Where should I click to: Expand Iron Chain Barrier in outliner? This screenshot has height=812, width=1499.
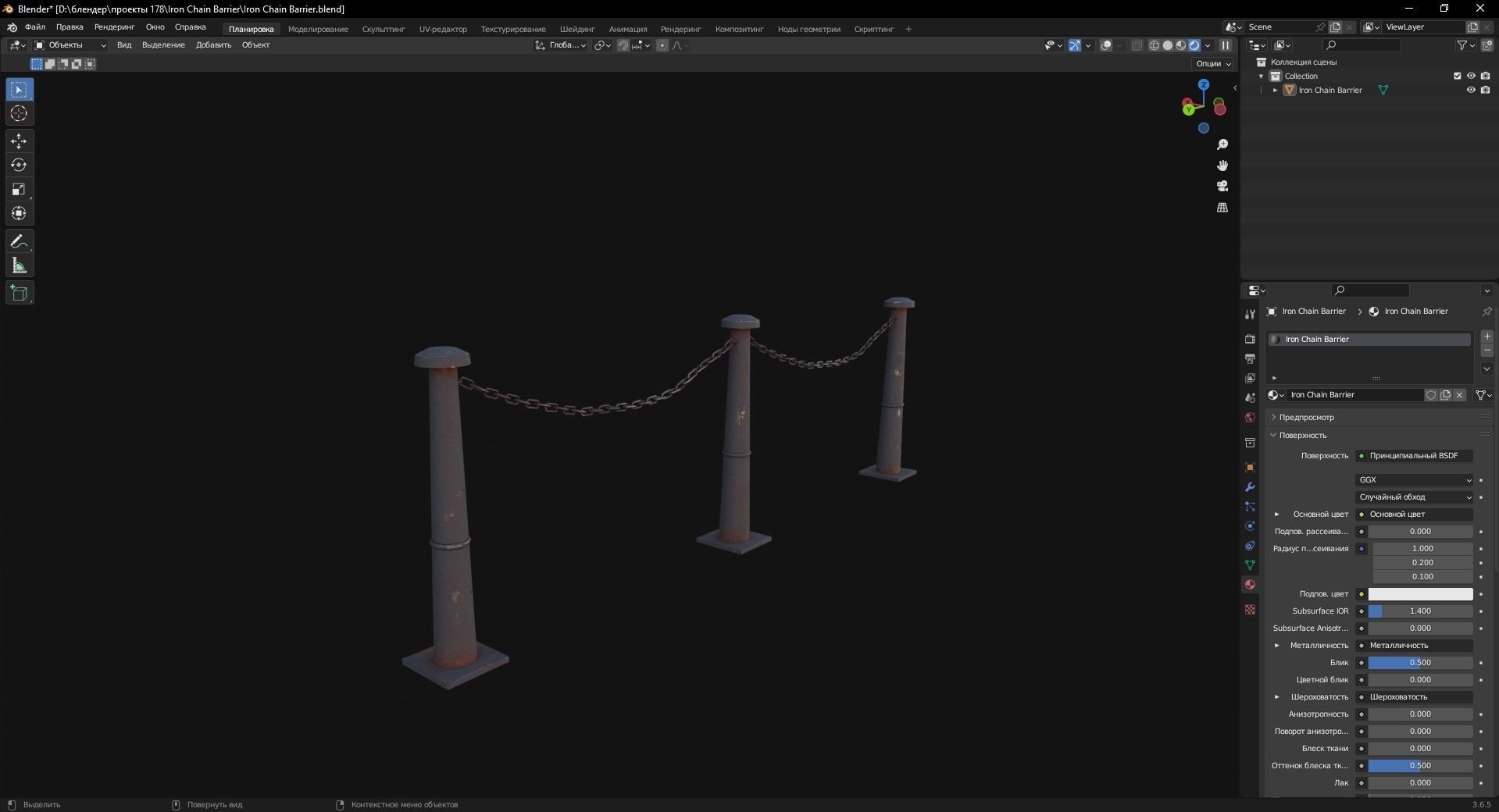click(1276, 90)
